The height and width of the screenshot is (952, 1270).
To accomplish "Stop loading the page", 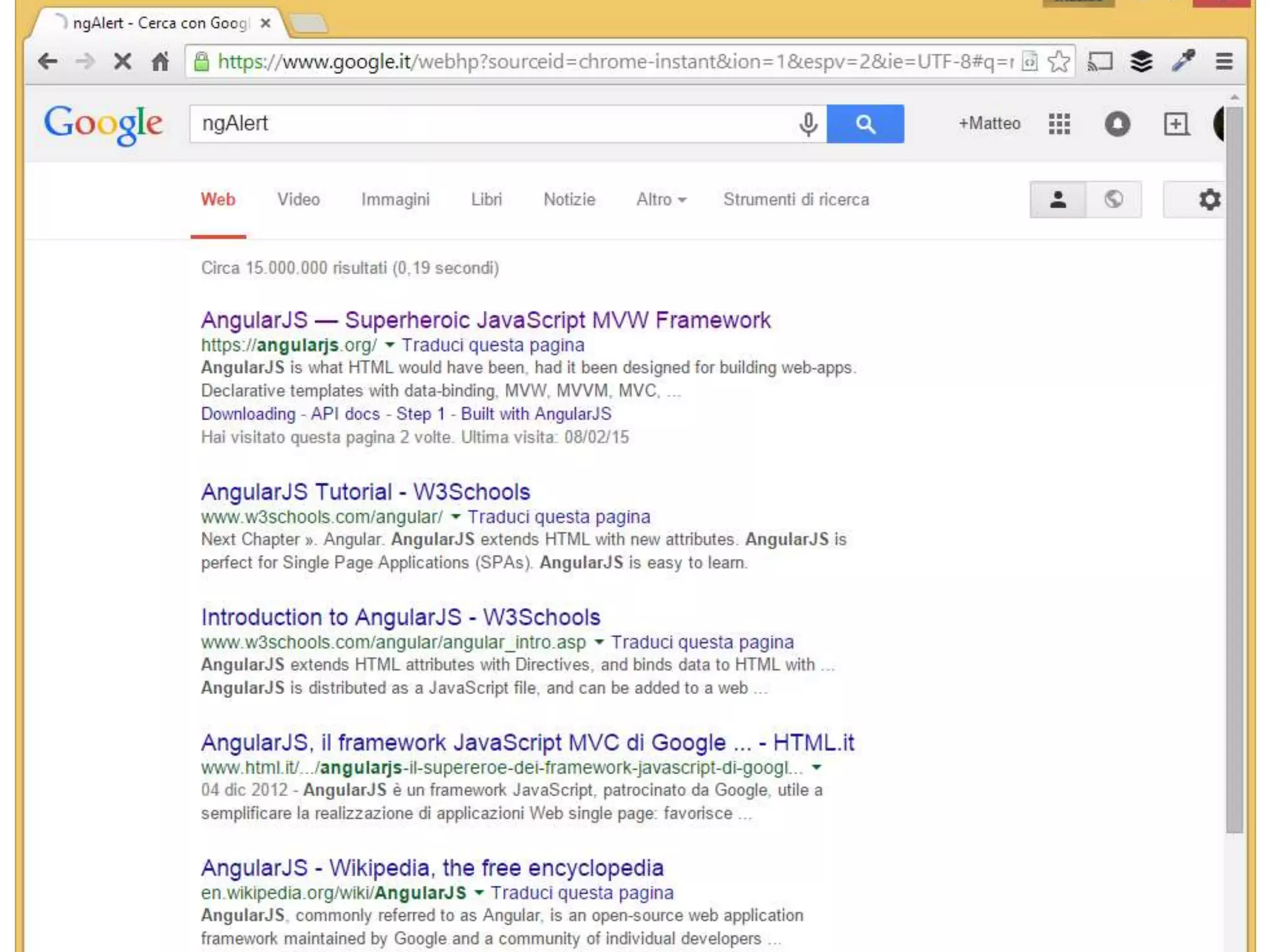I will click(x=123, y=61).
